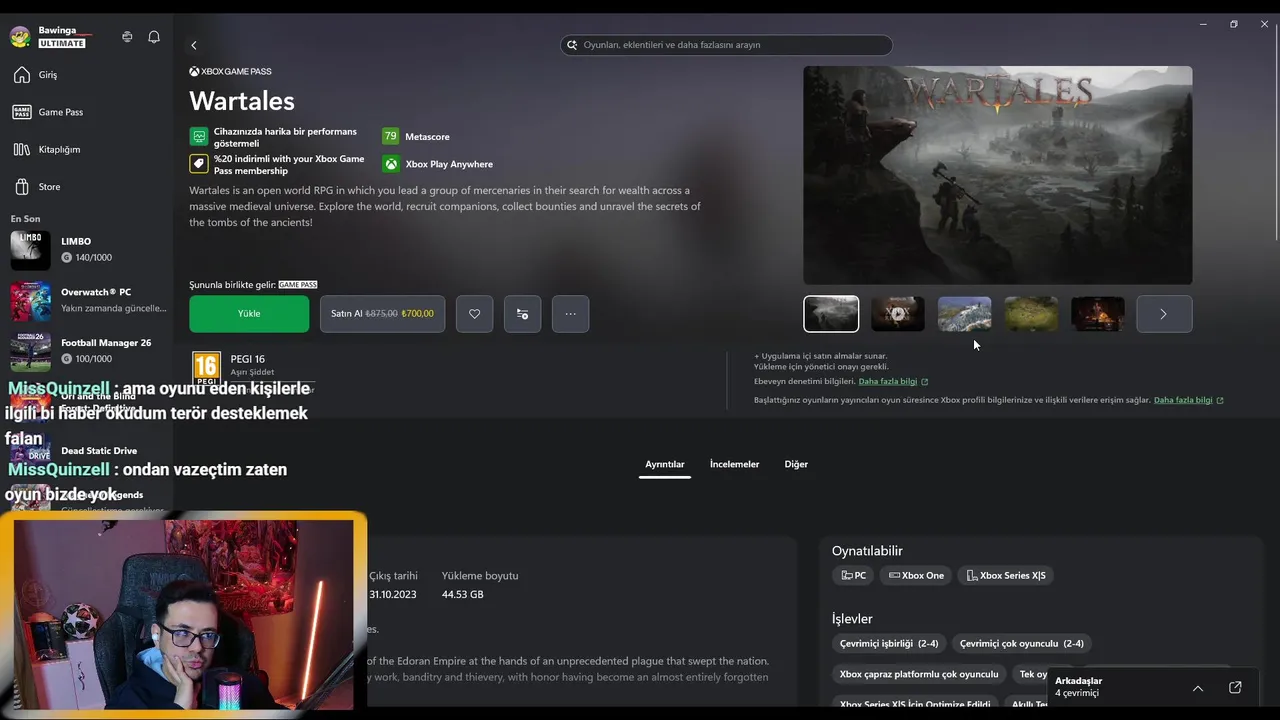1280x720 pixels.
Task: Open parental control Daha fazla bilgi link
Action: coord(893,381)
